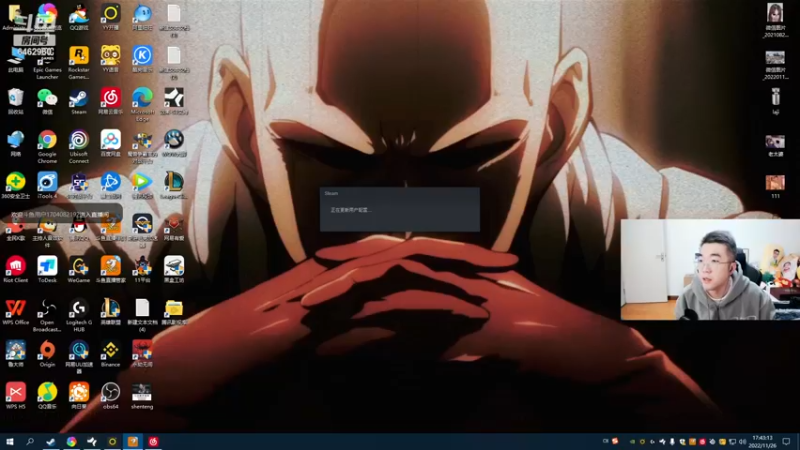Open the iTools 4 shortcut
800x450 pixels.
(x=47, y=185)
